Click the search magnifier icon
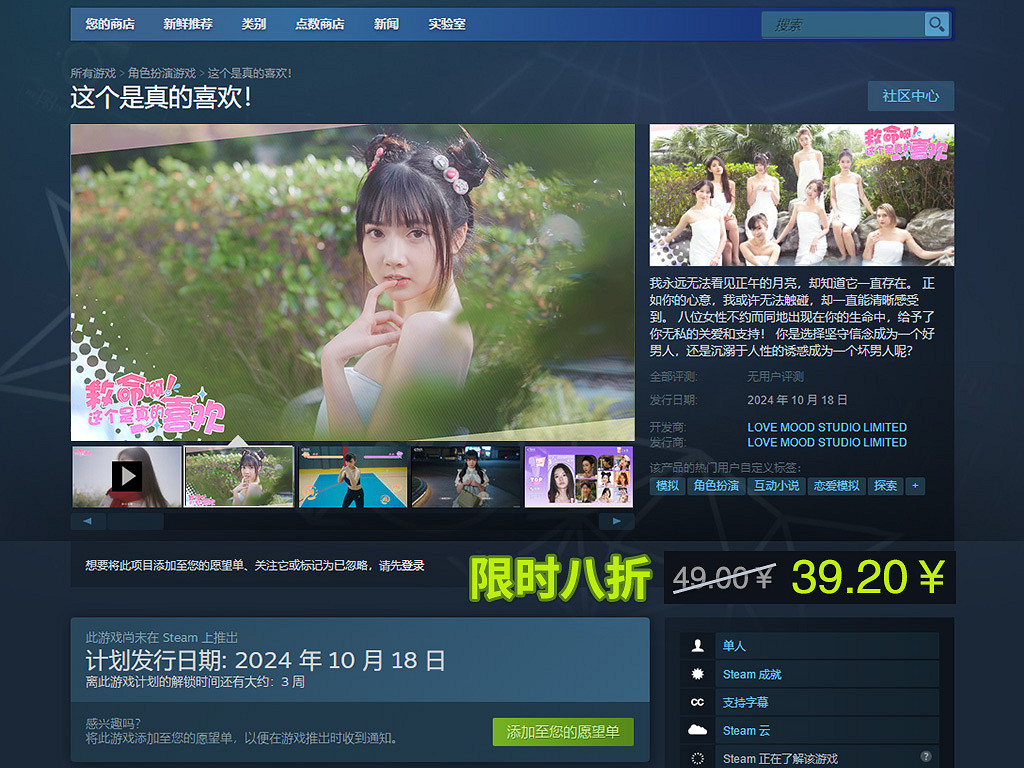Image resolution: width=1024 pixels, height=768 pixels. 937,23
